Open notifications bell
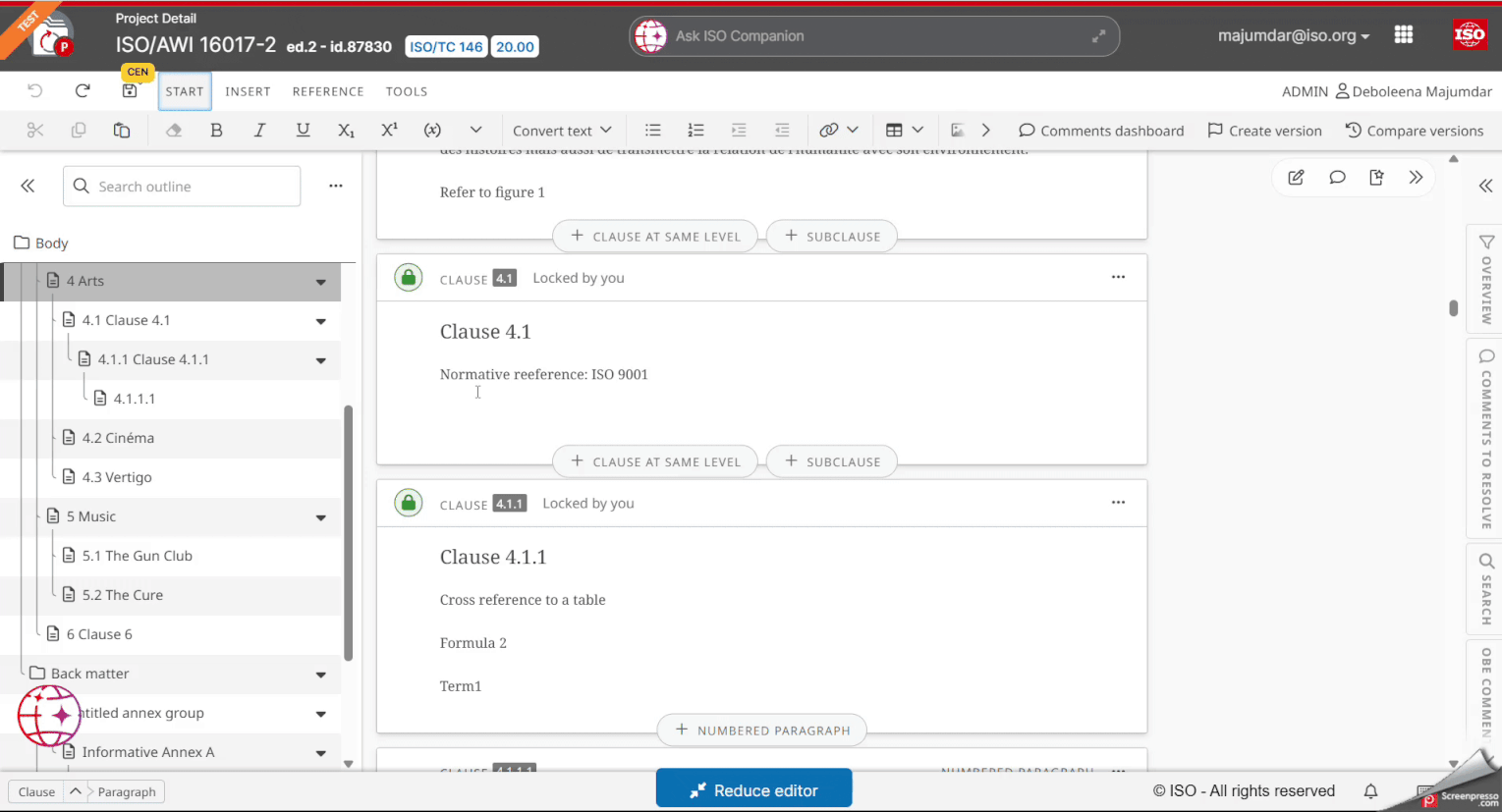 click(x=1370, y=790)
